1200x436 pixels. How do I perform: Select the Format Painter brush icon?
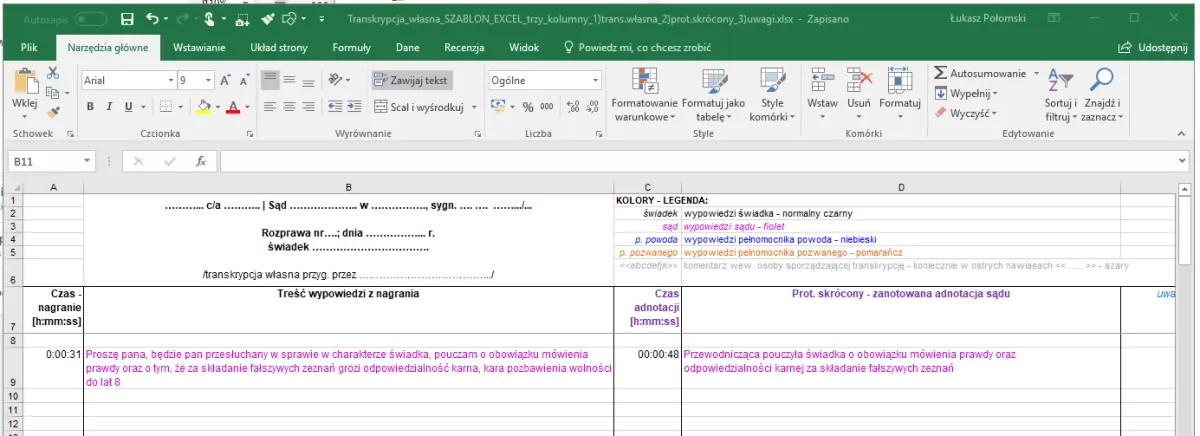pos(53,113)
